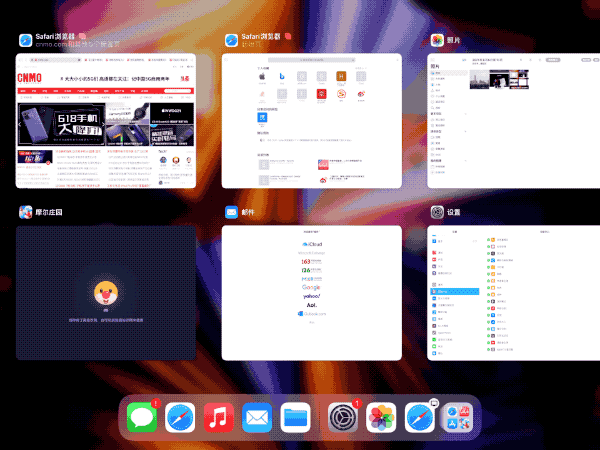Screen dimensions: 600x450
Task: Open Messages app in the dock
Action: pos(142,418)
